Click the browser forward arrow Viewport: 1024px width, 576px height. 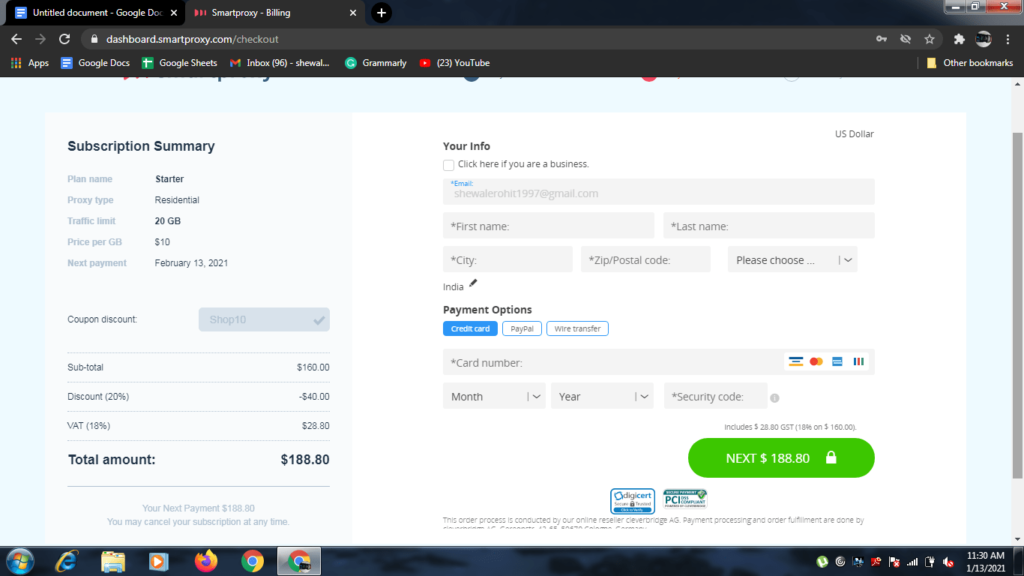(40, 39)
